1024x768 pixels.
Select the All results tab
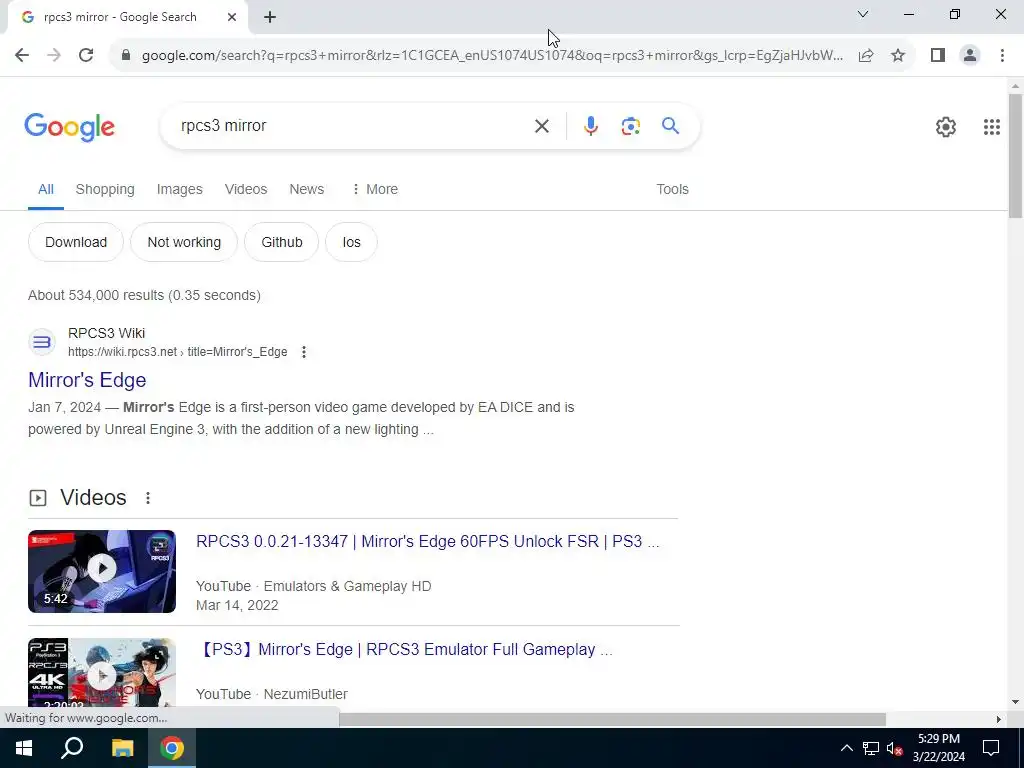click(46, 189)
